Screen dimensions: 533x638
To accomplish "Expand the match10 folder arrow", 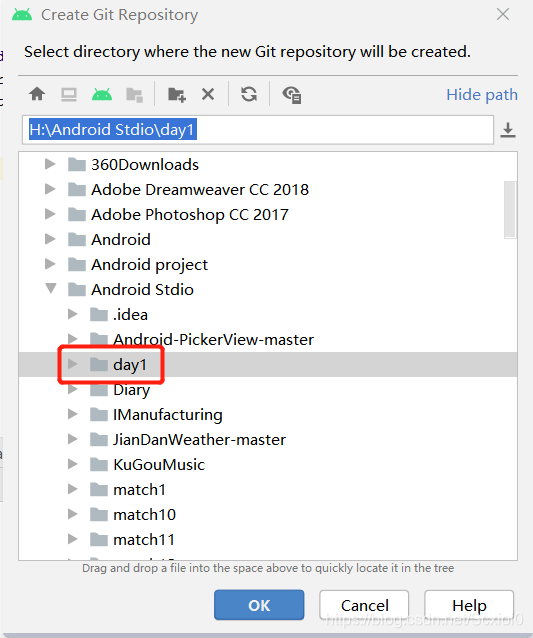I will coord(72,514).
